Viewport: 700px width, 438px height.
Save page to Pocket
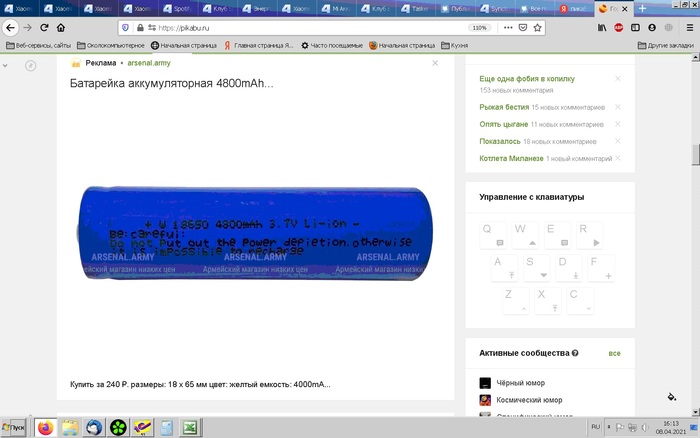pos(523,28)
